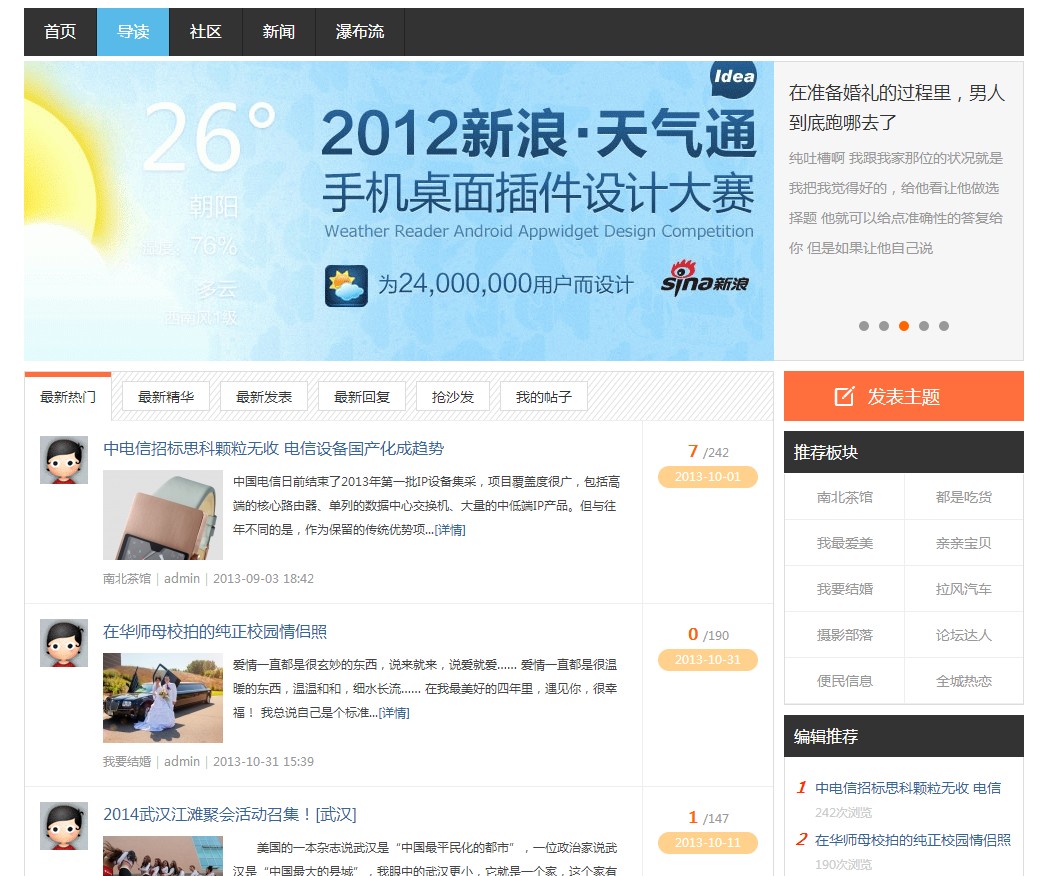The width and height of the screenshot is (1061, 876).
Task: Click the sina新浪 logo on banner
Action: pyautogui.click(x=704, y=279)
